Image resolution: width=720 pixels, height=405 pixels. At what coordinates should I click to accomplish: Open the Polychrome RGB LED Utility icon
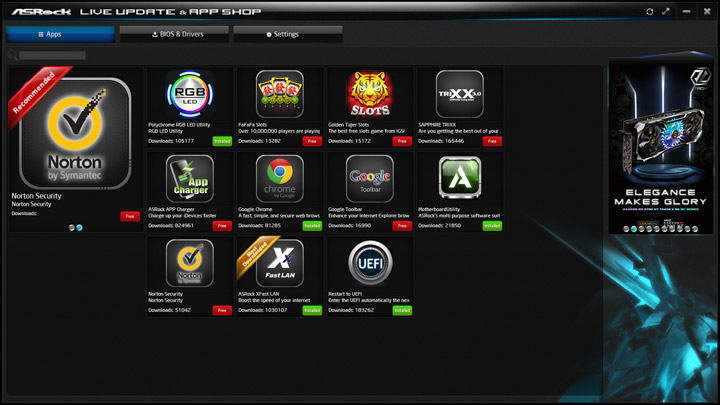tap(190, 94)
